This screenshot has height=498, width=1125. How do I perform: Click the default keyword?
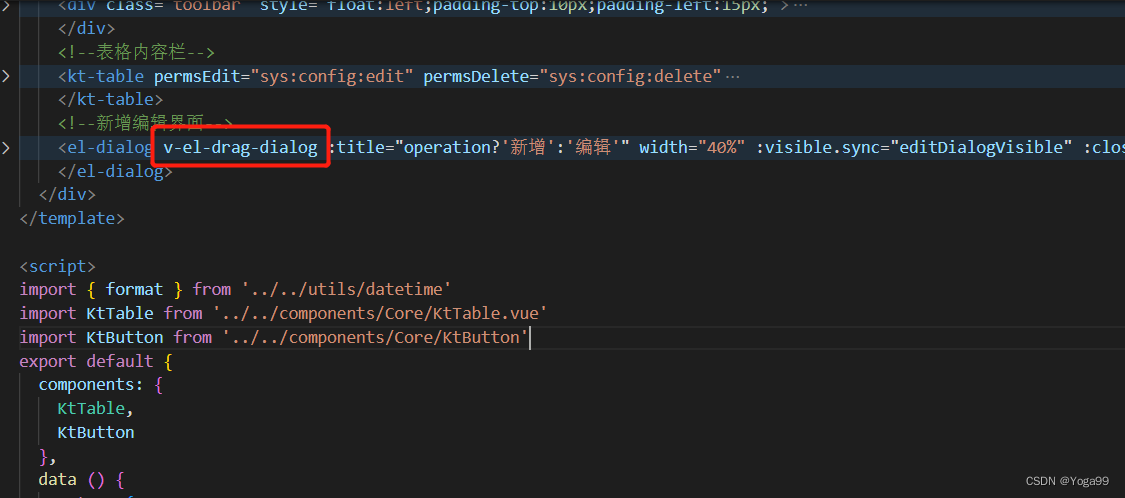pos(120,360)
